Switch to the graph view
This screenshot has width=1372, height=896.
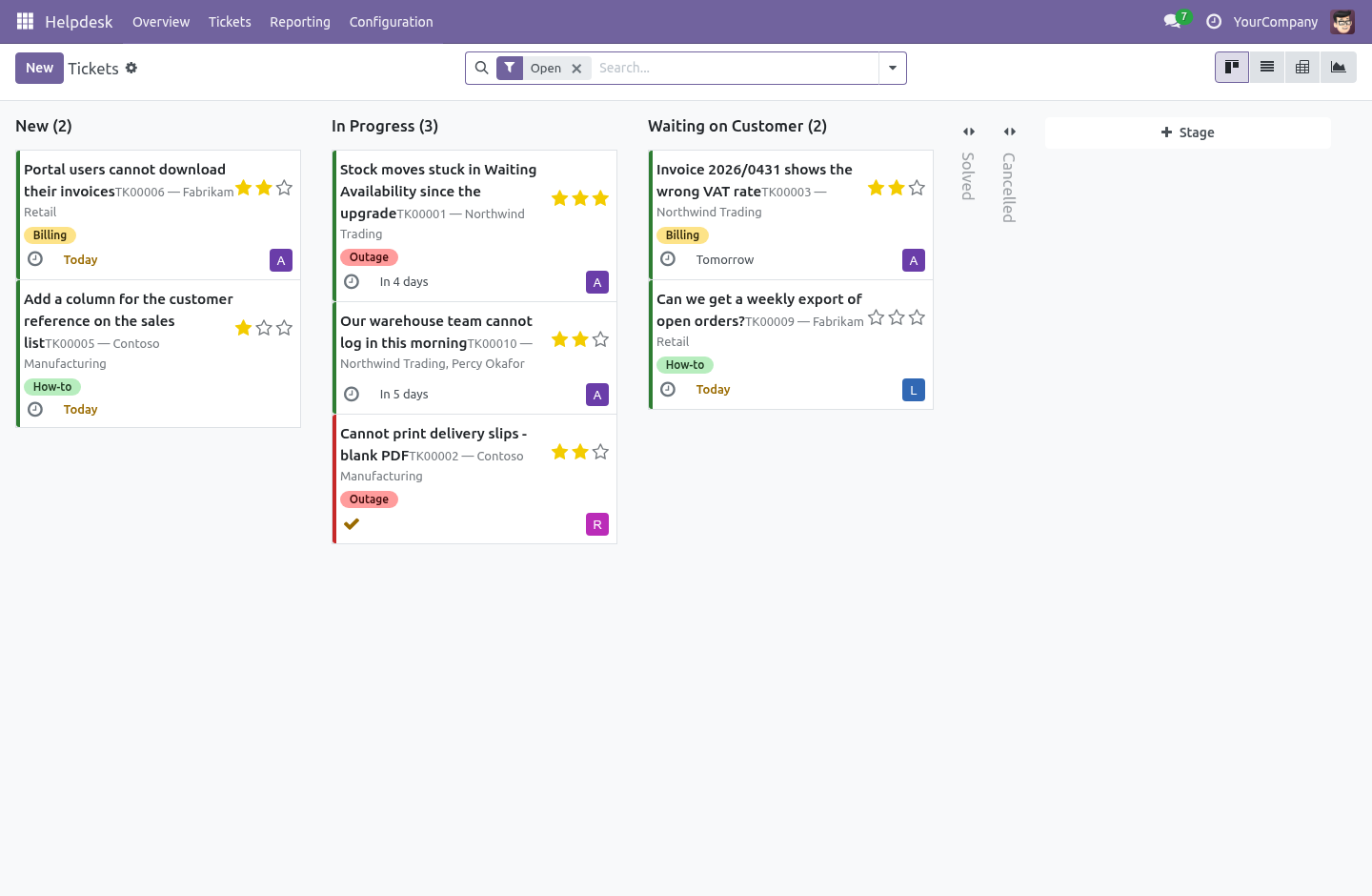click(x=1339, y=68)
